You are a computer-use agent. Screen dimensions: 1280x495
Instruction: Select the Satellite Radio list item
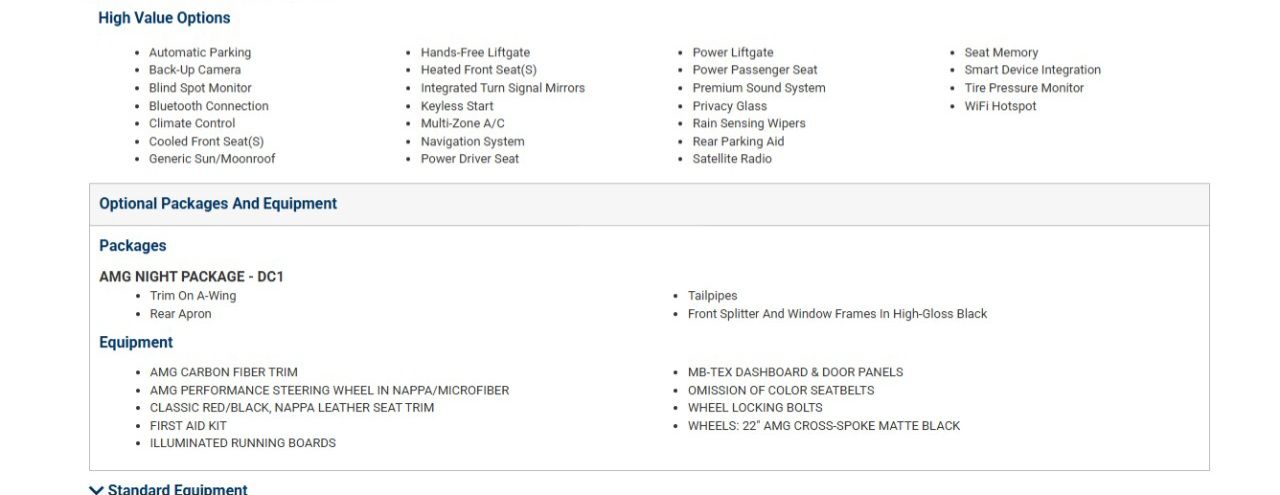click(x=732, y=159)
